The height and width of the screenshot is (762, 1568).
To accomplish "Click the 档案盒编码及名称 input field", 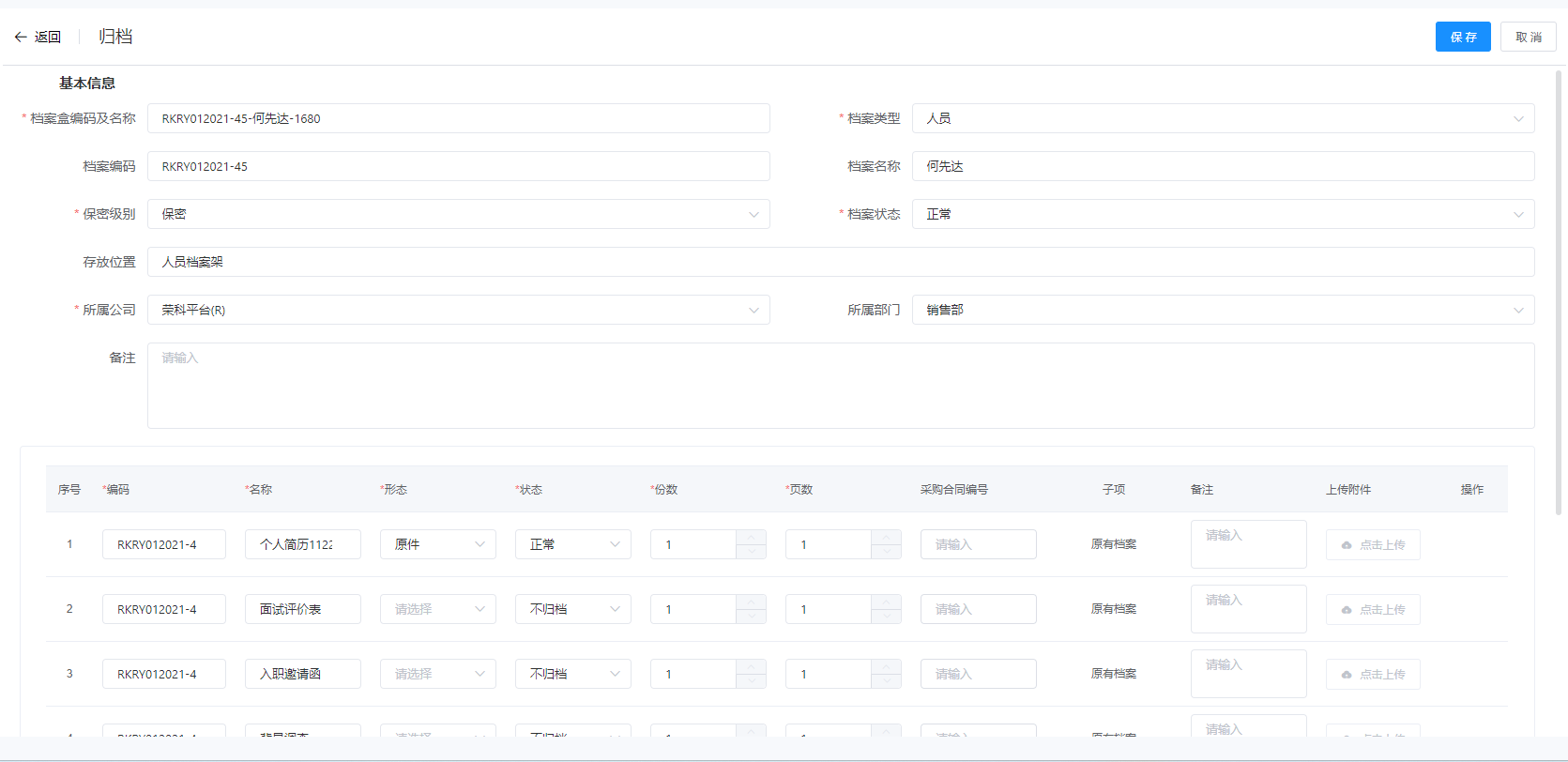I will [x=458, y=118].
